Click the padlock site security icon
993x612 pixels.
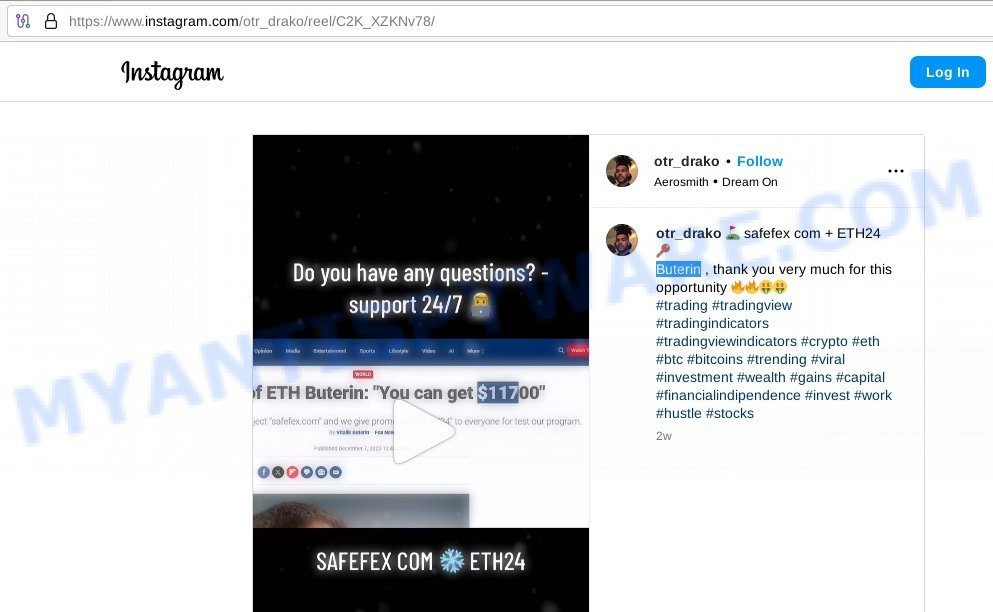click(x=51, y=21)
